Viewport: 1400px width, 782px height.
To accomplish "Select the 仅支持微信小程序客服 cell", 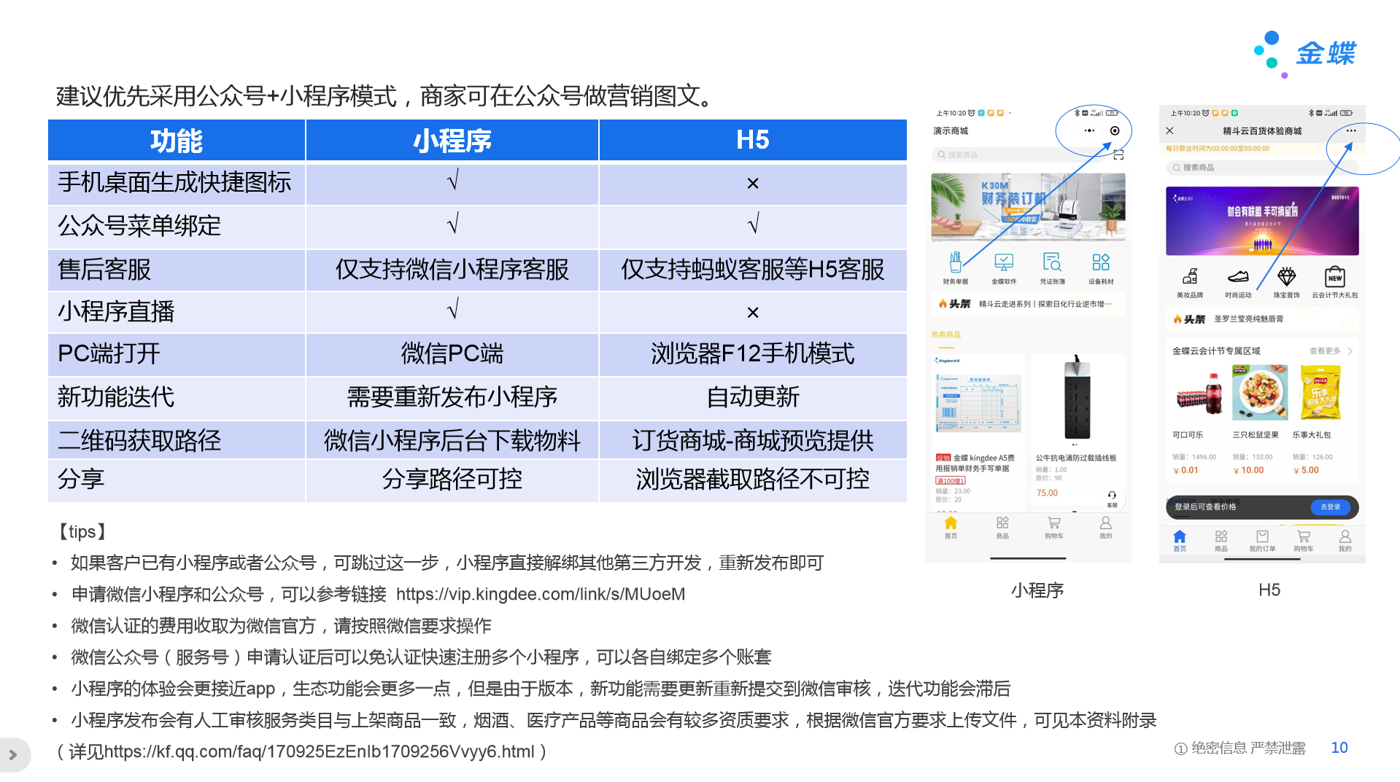I will [x=452, y=269].
